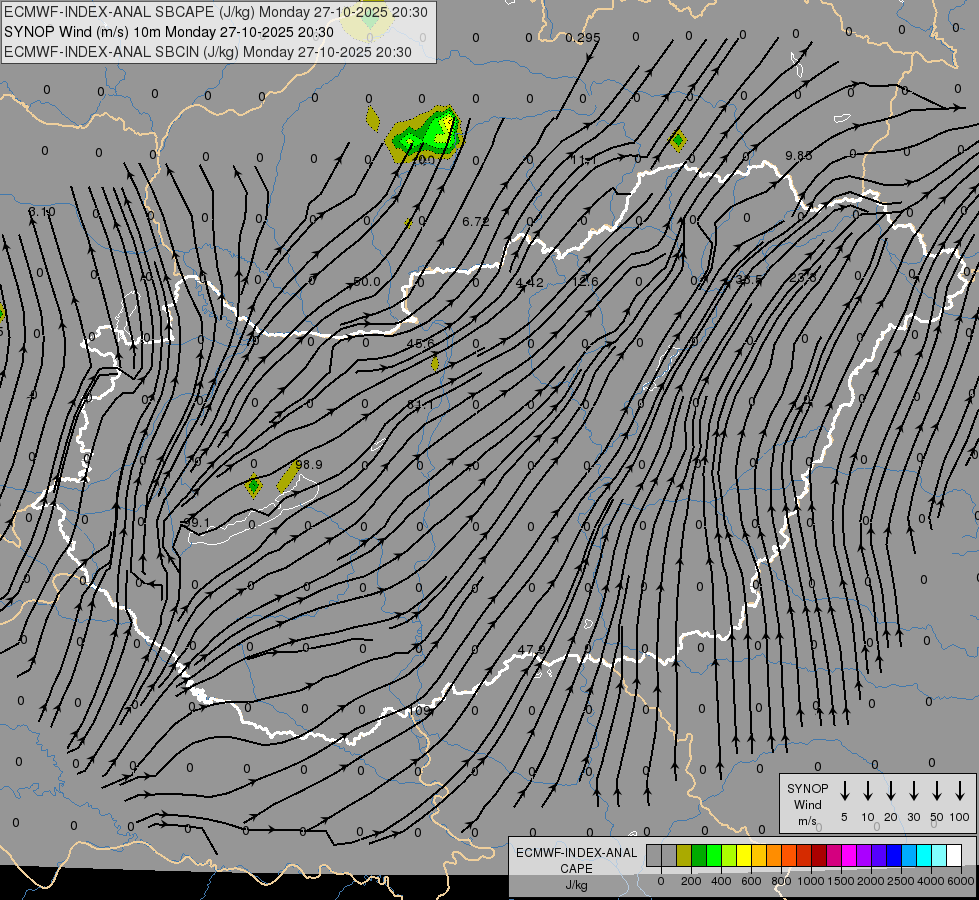979x900 pixels.
Task: Click the 1000 tick on the CAPE scale
Action: click(x=810, y=881)
